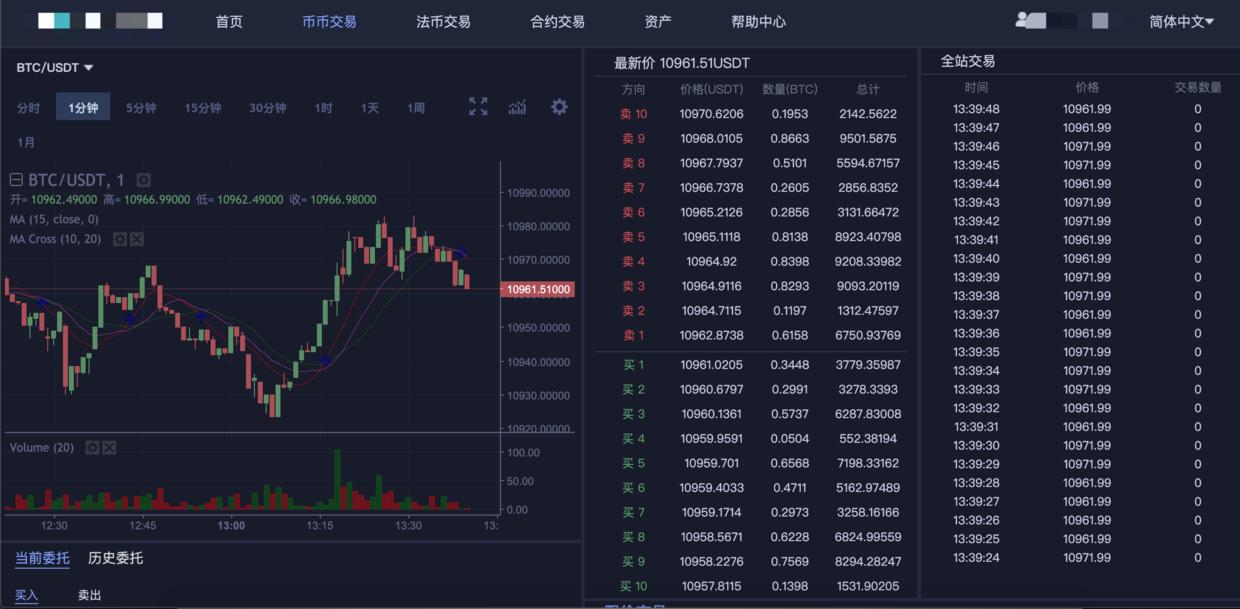Remove the Volume (20) indicator
Image resolution: width=1240 pixels, height=609 pixels.
coord(110,447)
